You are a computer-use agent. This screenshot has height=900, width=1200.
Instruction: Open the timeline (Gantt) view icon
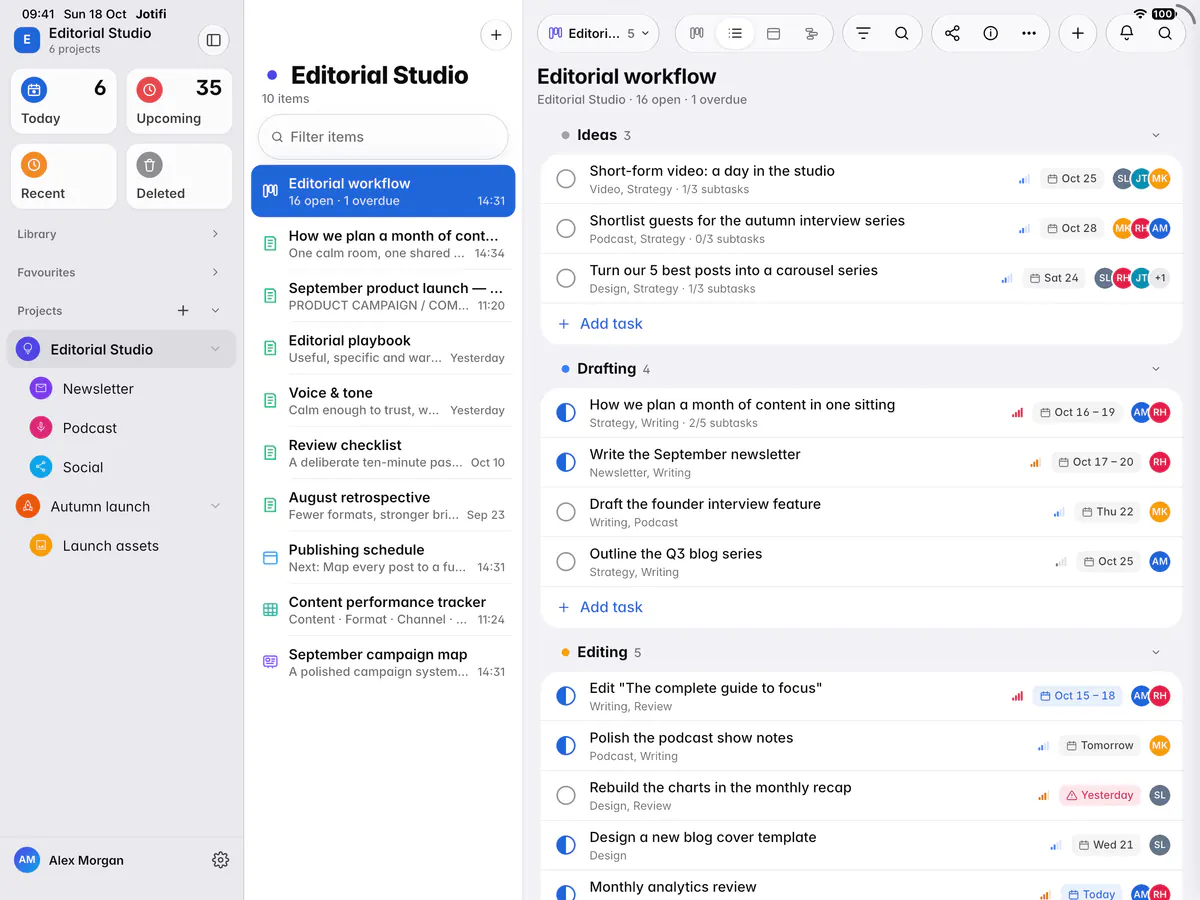(811, 33)
